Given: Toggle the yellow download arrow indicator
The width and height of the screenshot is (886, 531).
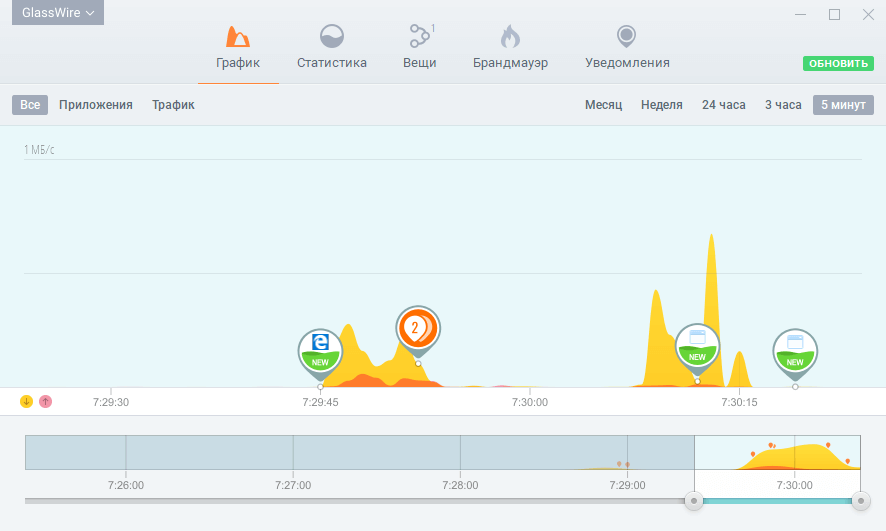Looking at the screenshot, I should (27, 402).
